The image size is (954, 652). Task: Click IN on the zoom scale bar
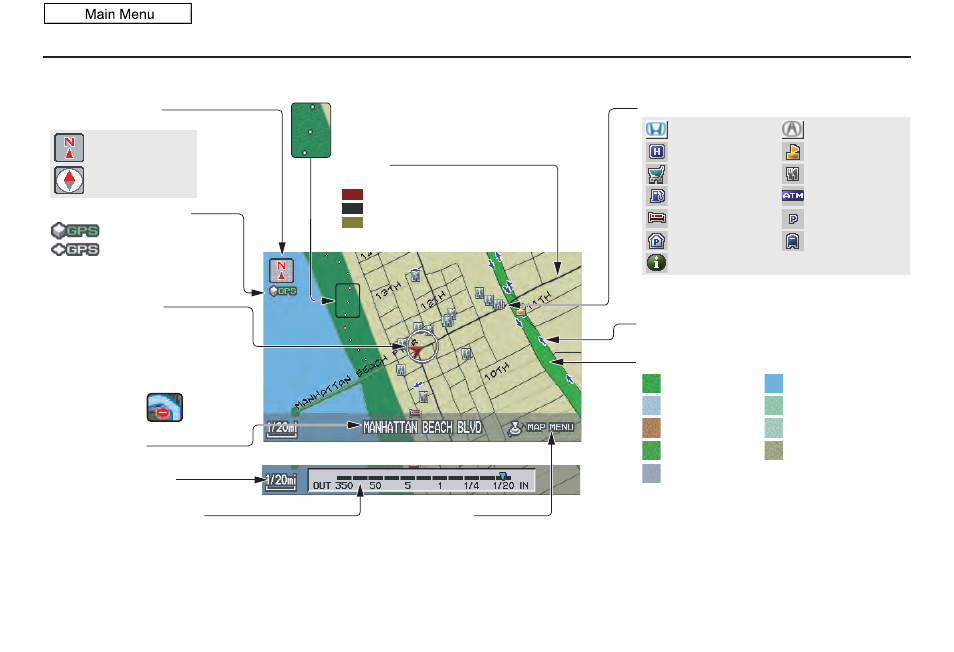click(524, 485)
